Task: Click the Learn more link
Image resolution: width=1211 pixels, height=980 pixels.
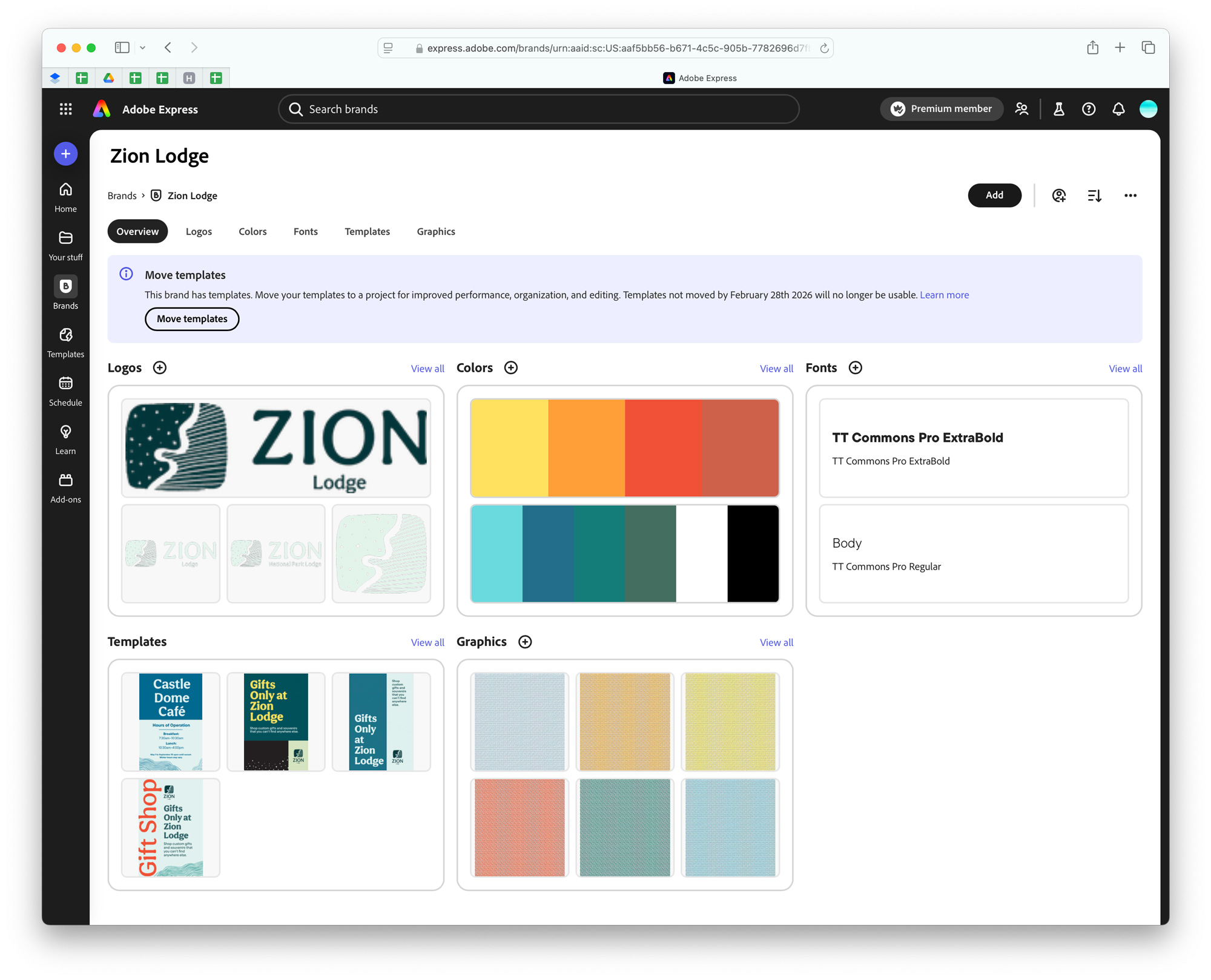Action: click(944, 295)
